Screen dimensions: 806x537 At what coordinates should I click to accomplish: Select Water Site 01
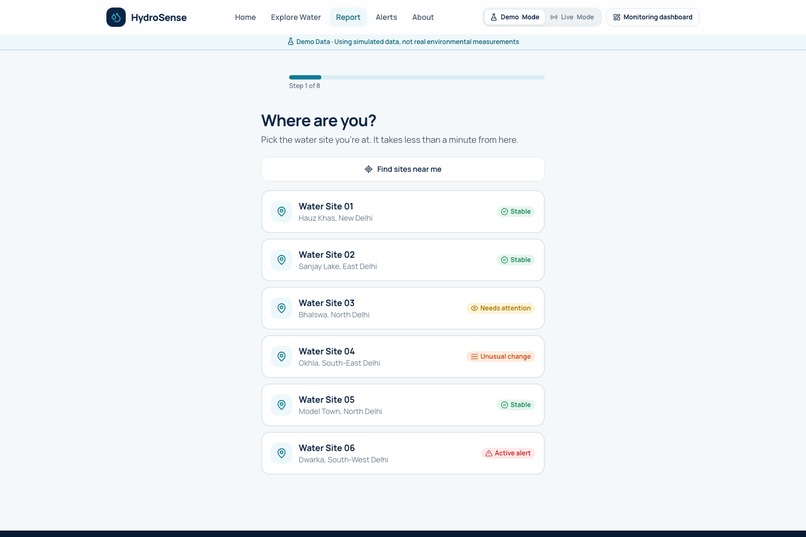pos(403,212)
